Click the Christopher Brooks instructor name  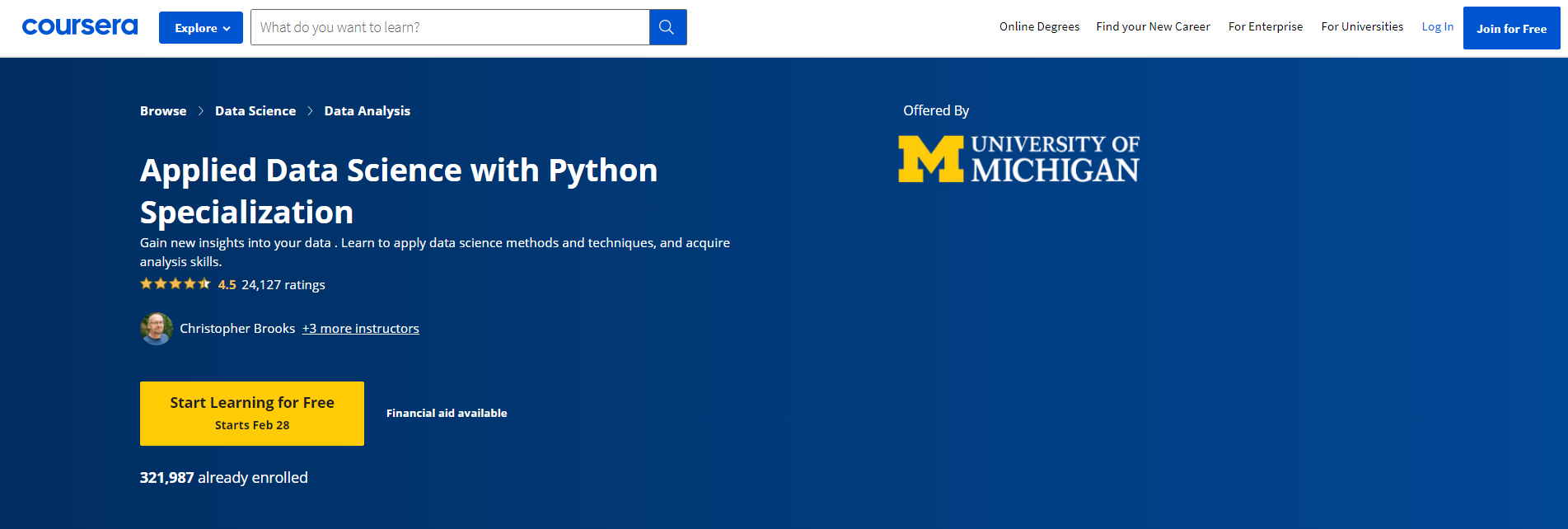[x=237, y=328]
